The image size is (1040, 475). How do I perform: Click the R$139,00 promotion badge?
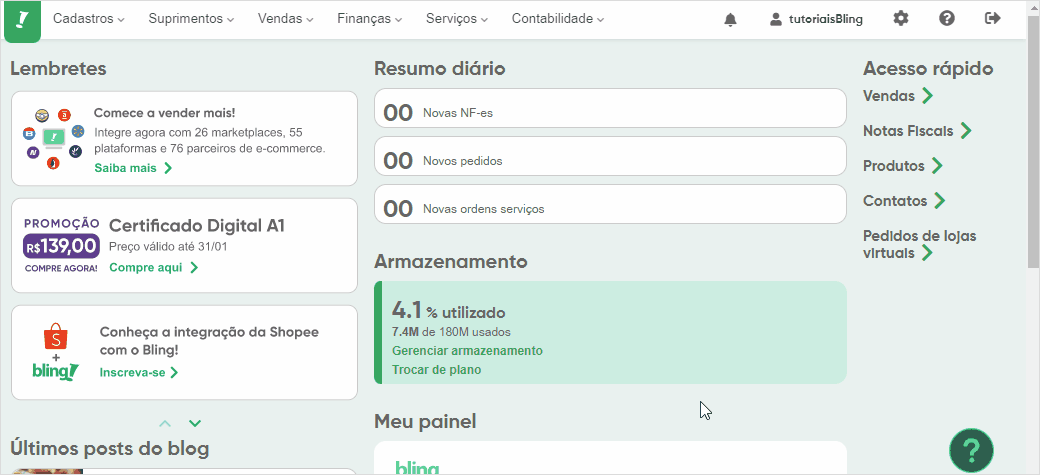click(x=61, y=246)
